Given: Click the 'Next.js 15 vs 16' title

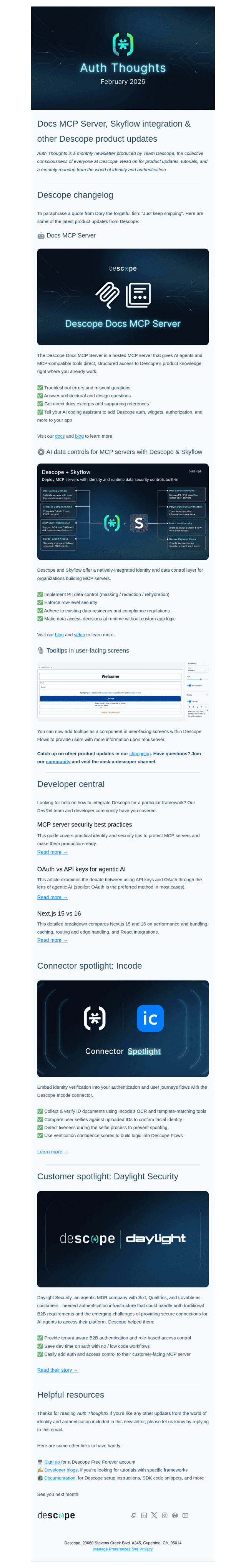Looking at the screenshot, I should pyautogui.click(x=59, y=914).
